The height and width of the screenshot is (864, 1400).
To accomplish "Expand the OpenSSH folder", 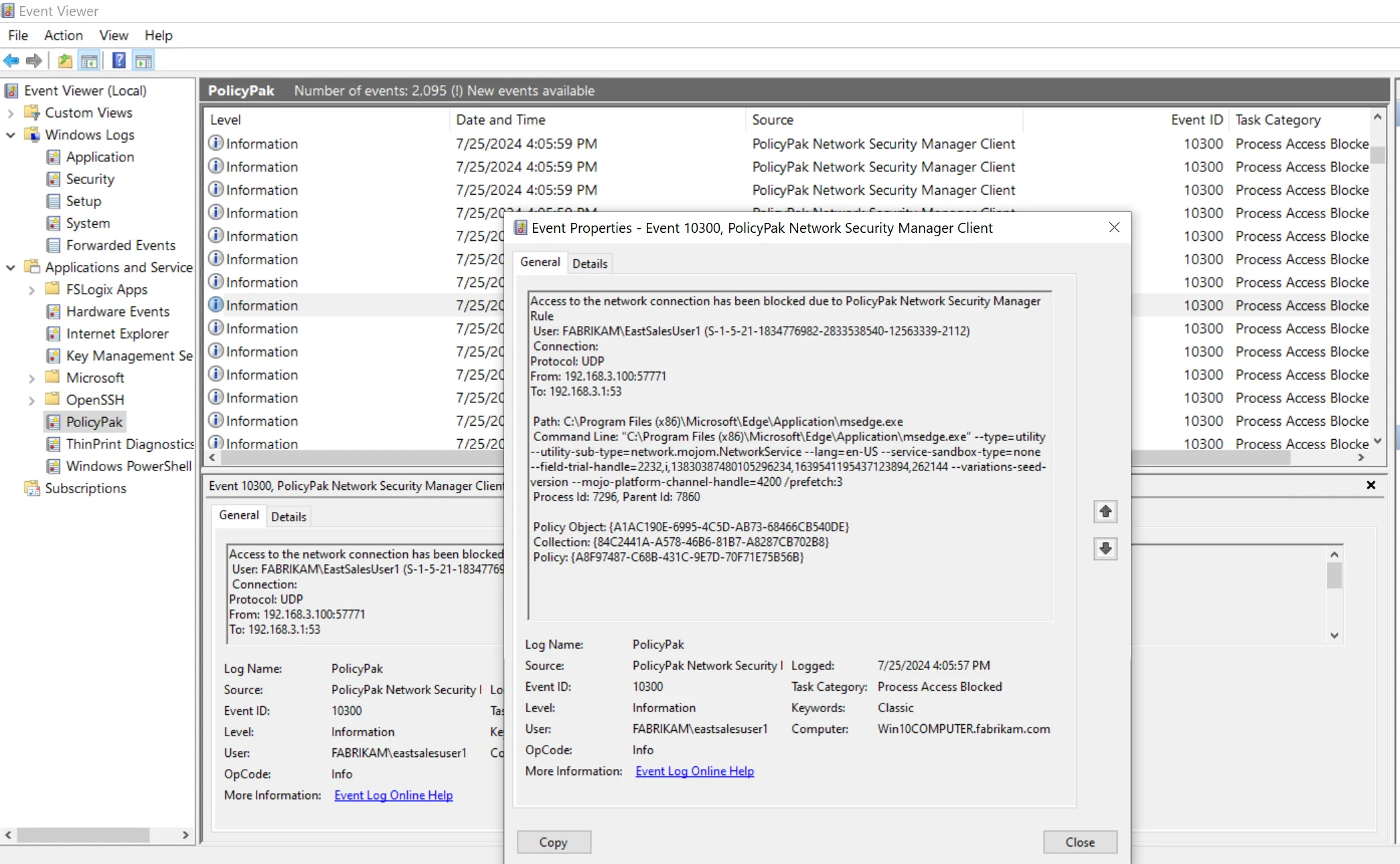I will 31,400.
